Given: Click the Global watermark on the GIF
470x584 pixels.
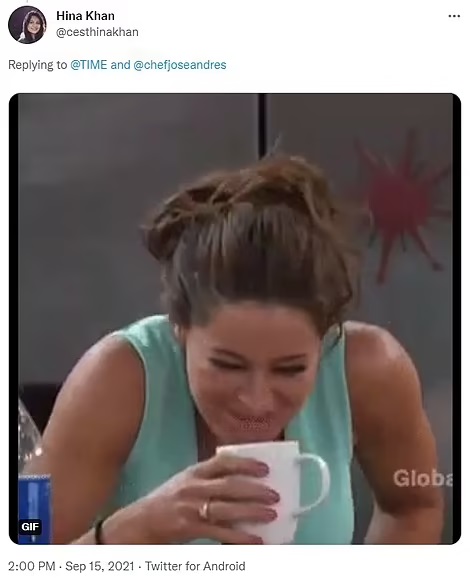Looking at the screenshot, I should pos(423,478).
